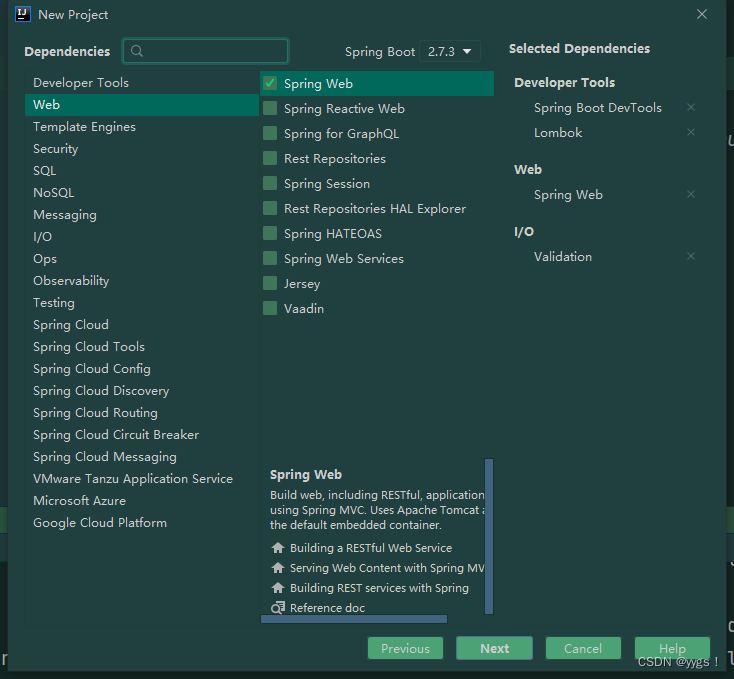This screenshot has height=679, width=734.
Task: Choose Spring Cloud Circuit Breaker category
Action: (x=142, y=435)
